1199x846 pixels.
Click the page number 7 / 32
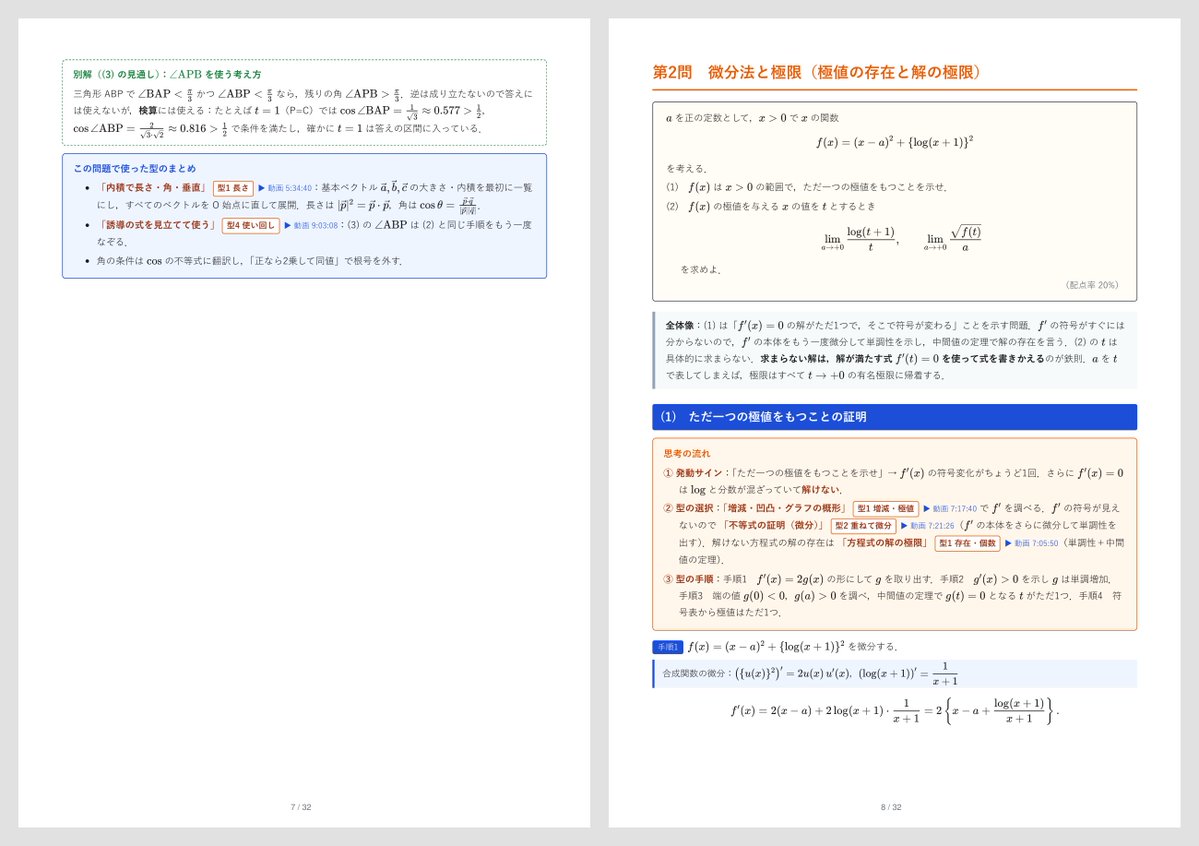pos(301,807)
